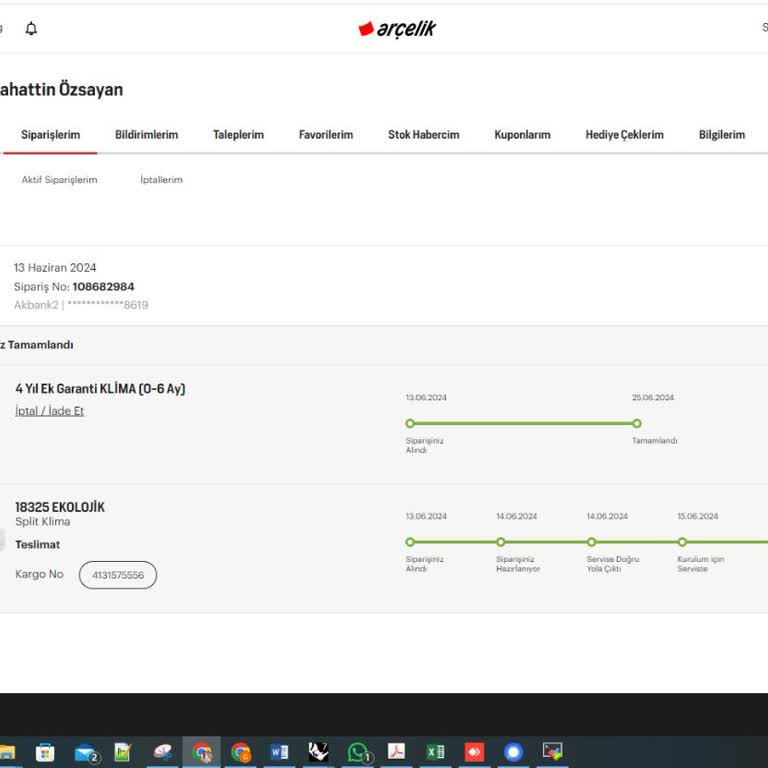Viewport: 768px width, 768px height.
Task: Click the notification bell icon
Action: pos(31,29)
